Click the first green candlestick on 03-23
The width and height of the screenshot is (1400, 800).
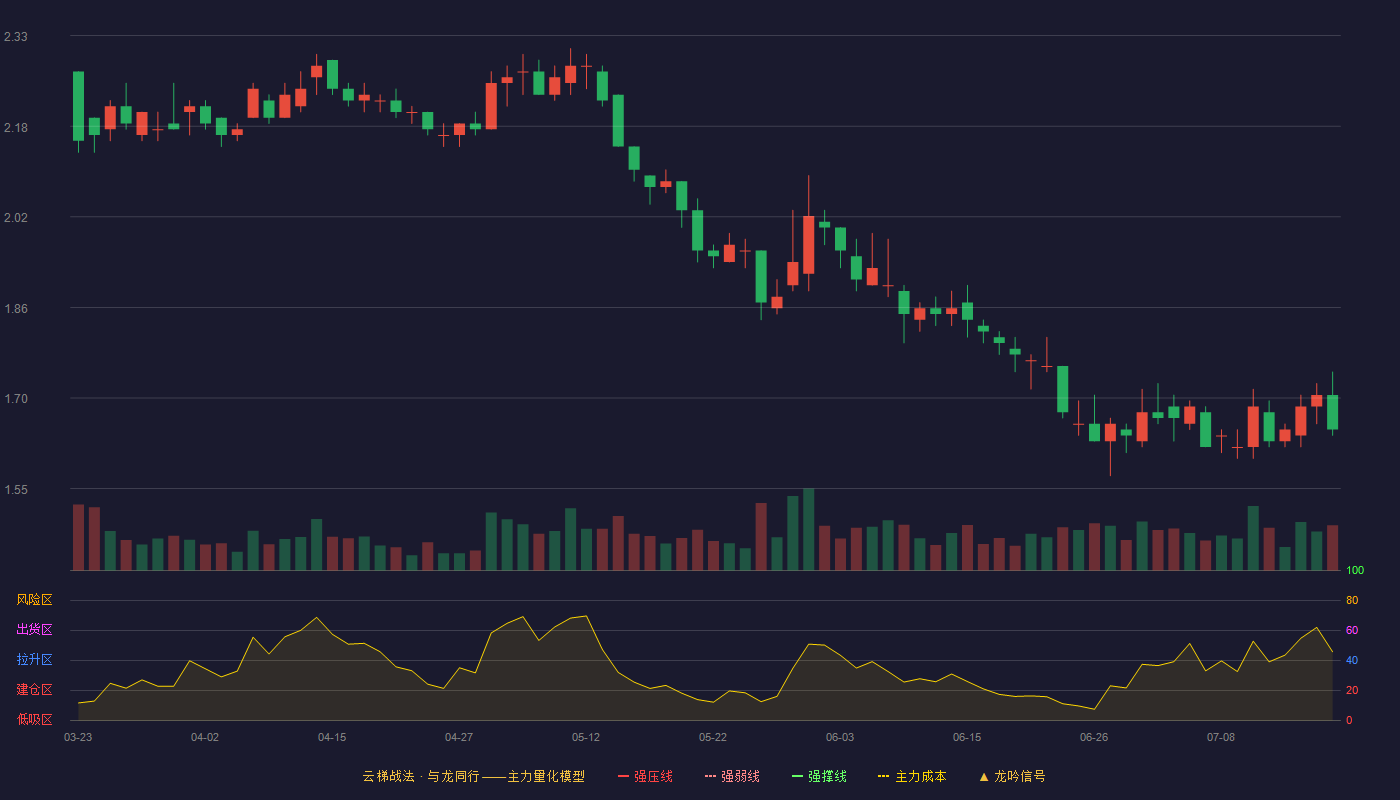(x=78, y=106)
